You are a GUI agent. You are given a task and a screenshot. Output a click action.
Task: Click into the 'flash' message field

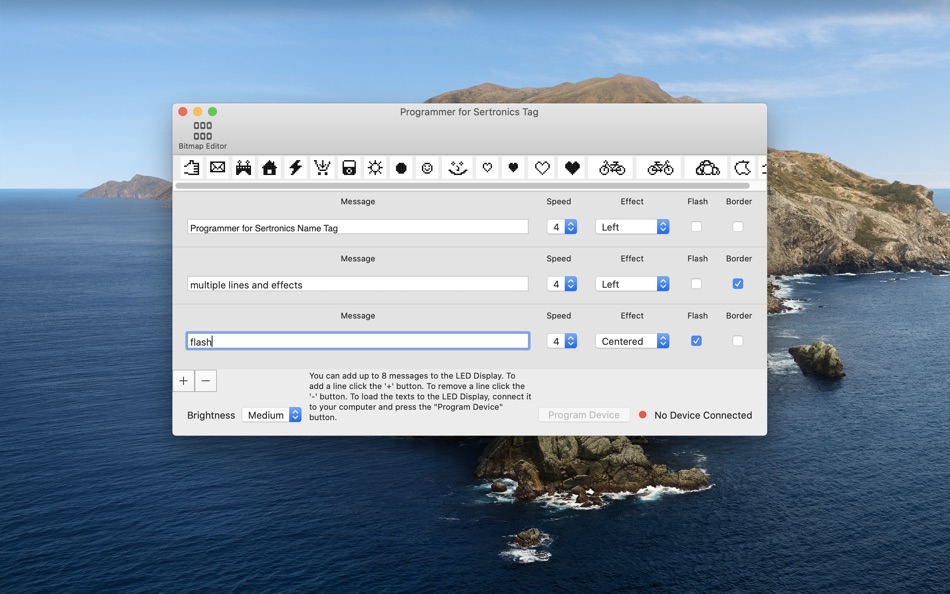(x=357, y=341)
